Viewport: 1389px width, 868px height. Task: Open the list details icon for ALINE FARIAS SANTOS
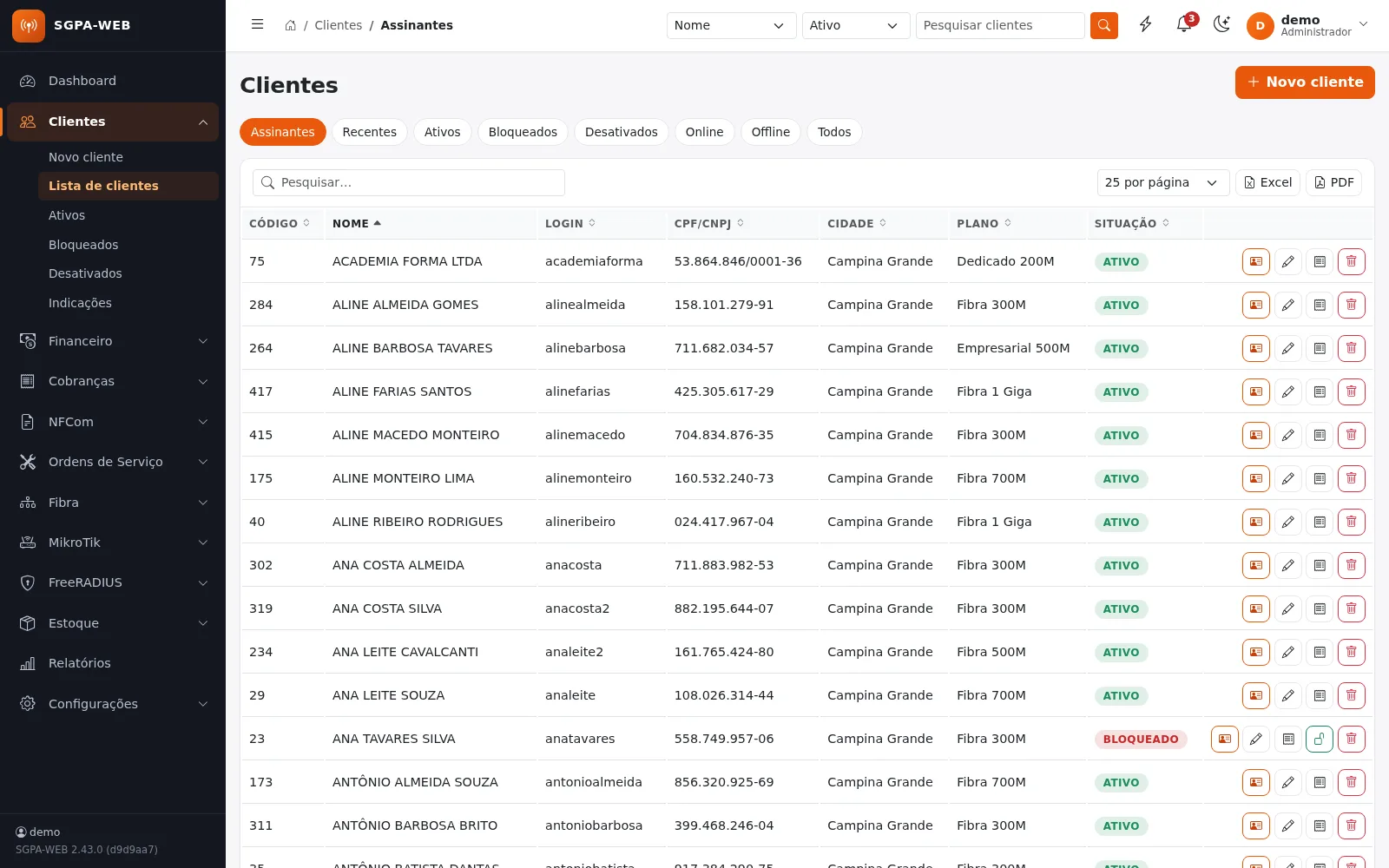(1320, 391)
